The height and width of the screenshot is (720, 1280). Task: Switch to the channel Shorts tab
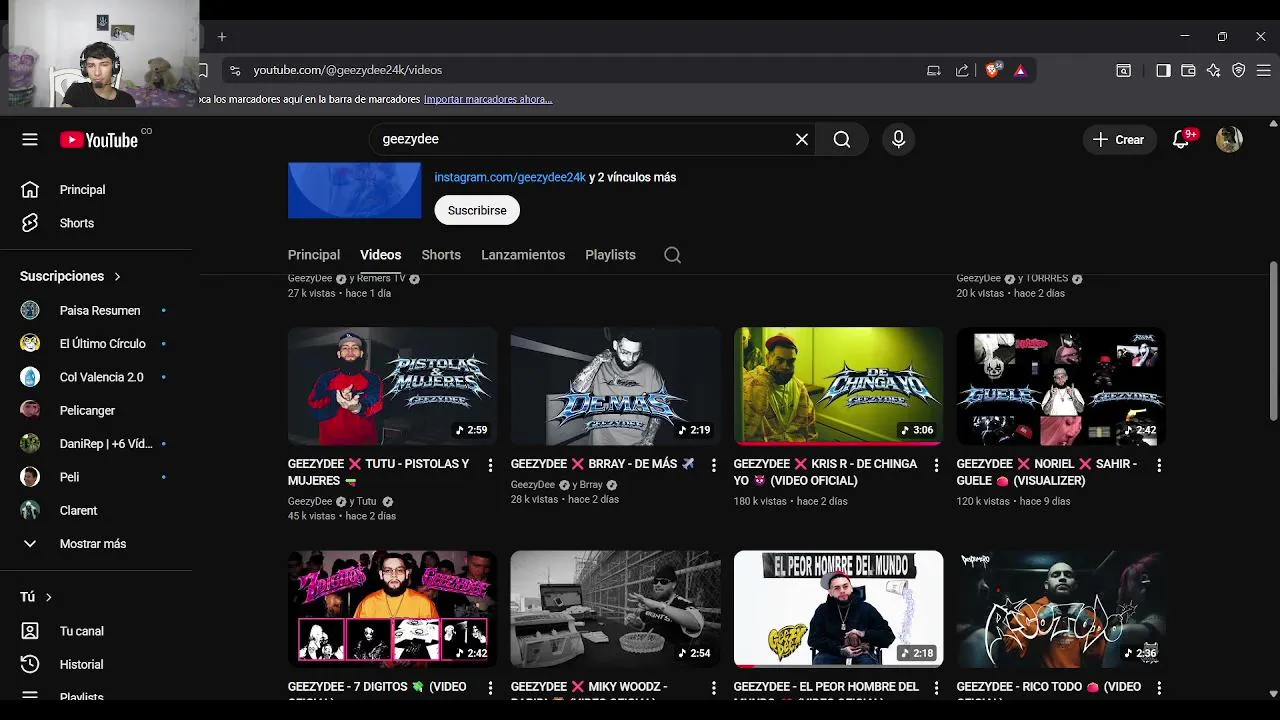(441, 255)
